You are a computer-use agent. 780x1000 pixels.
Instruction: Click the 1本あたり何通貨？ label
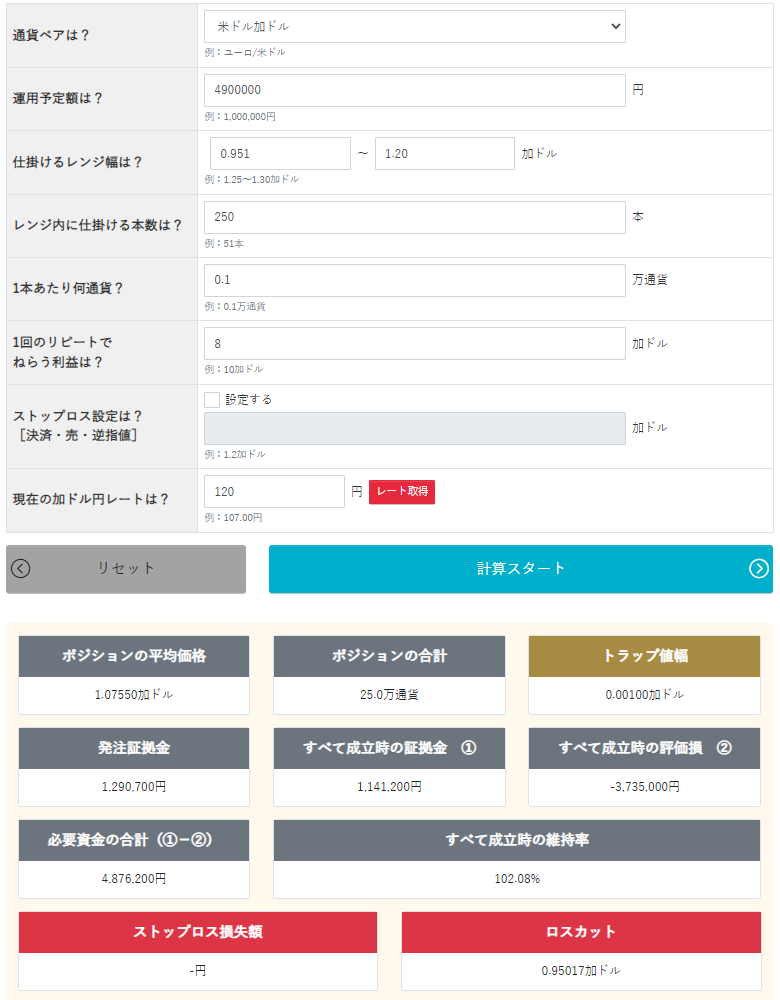[68, 288]
